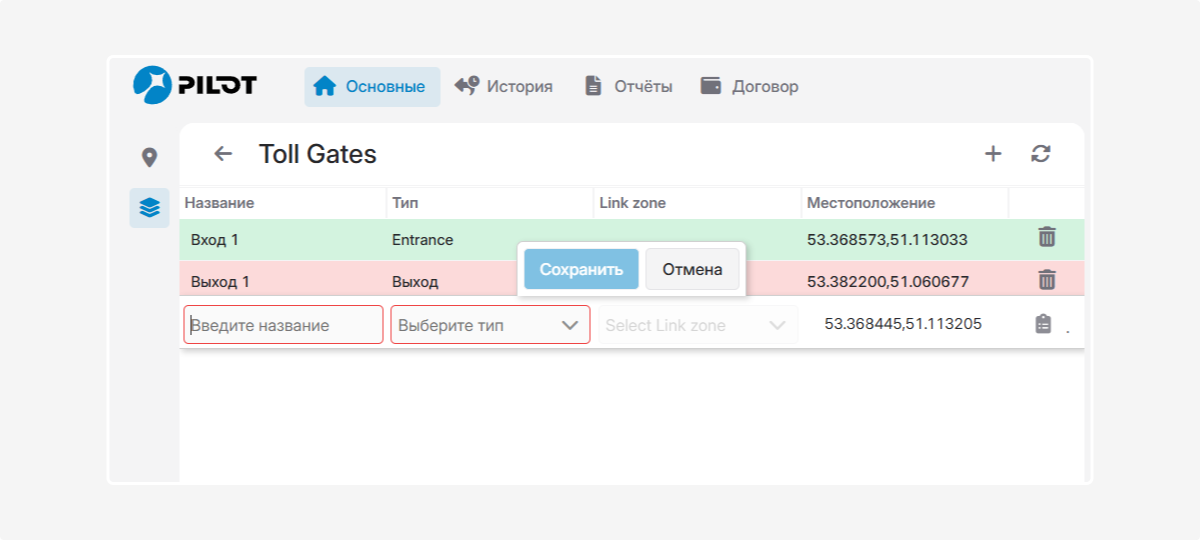Go to the Договор tab
The height and width of the screenshot is (540, 1200).
click(750, 86)
